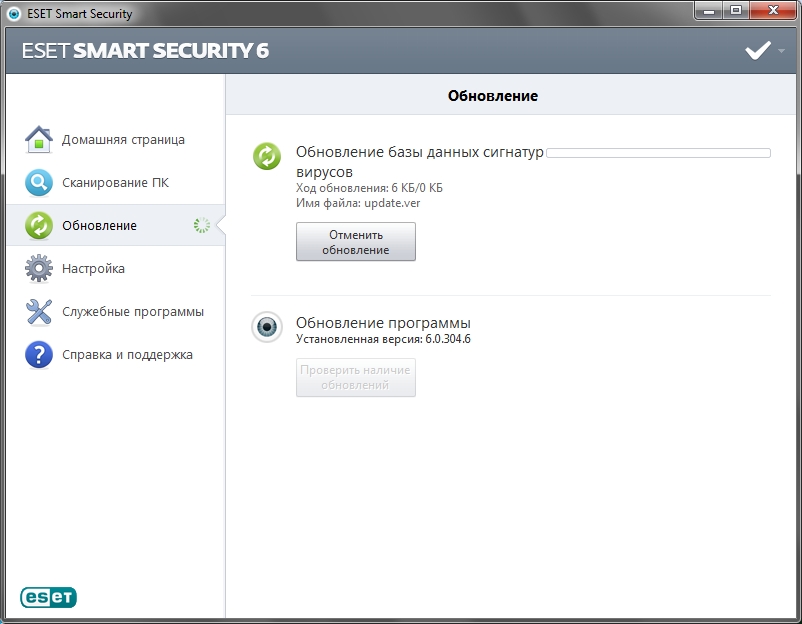Expand the dropdown arrow next to checkmark
The image size is (802, 624).
(781, 51)
